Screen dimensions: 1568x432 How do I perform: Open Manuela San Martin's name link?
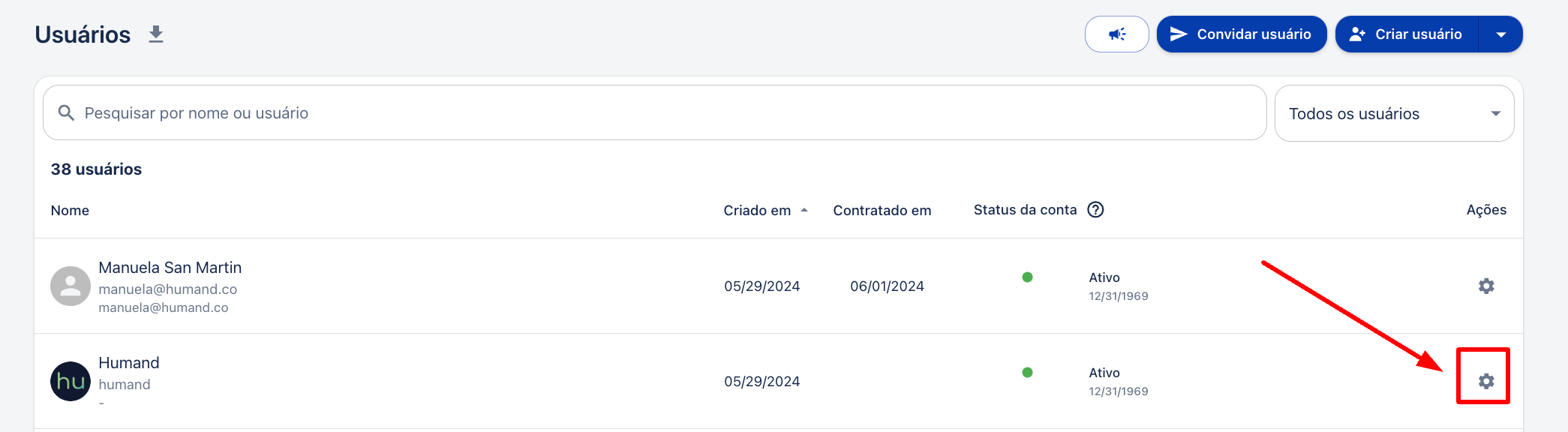coord(170,268)
